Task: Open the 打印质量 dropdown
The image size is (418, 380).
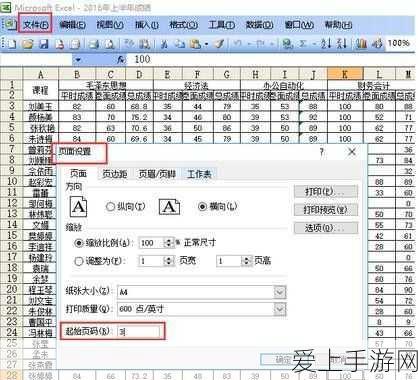Action: click(280, 309)
